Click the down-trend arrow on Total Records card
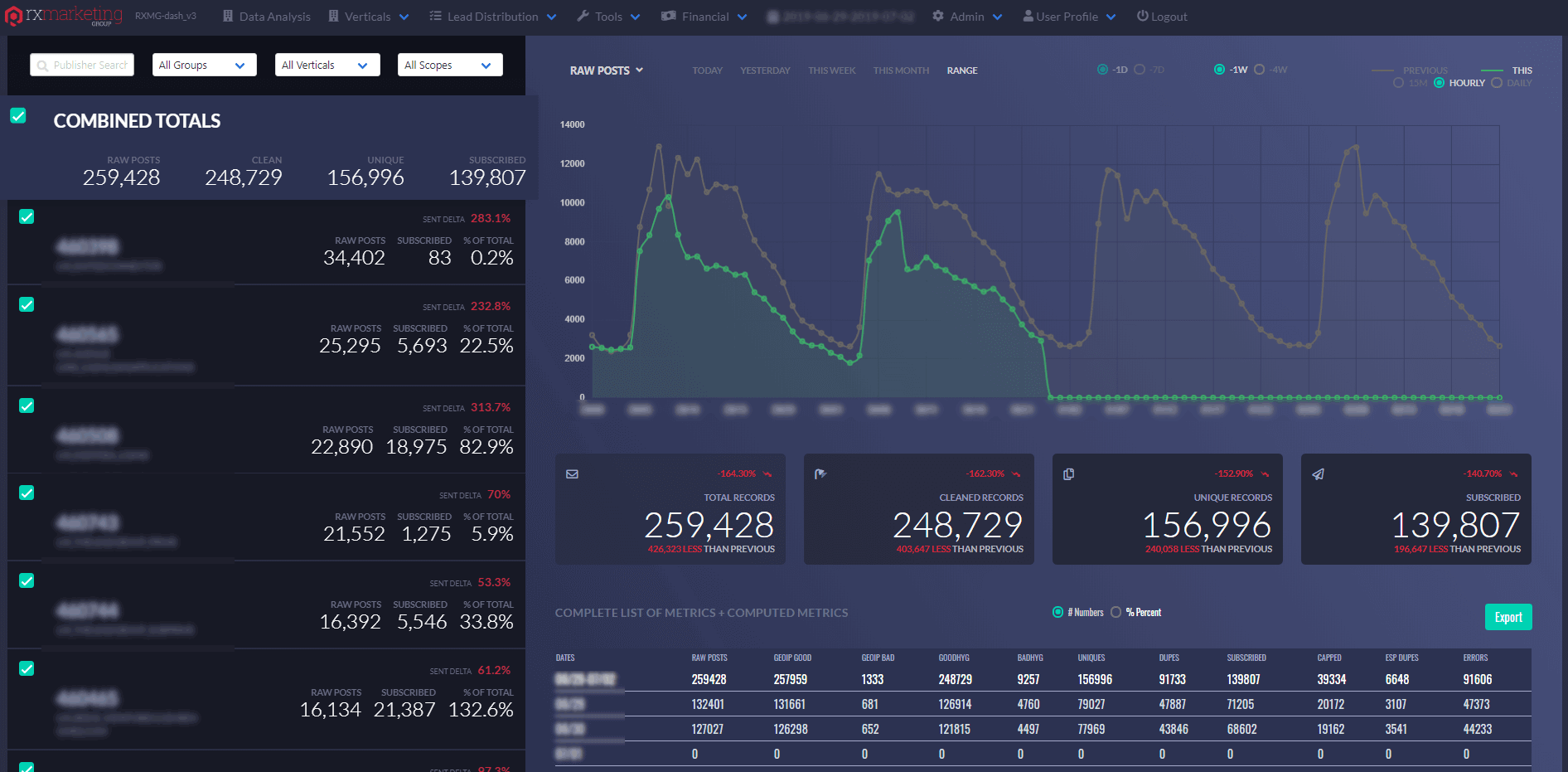The height and width of the screenshot is (772, 1568). [767, 474]
